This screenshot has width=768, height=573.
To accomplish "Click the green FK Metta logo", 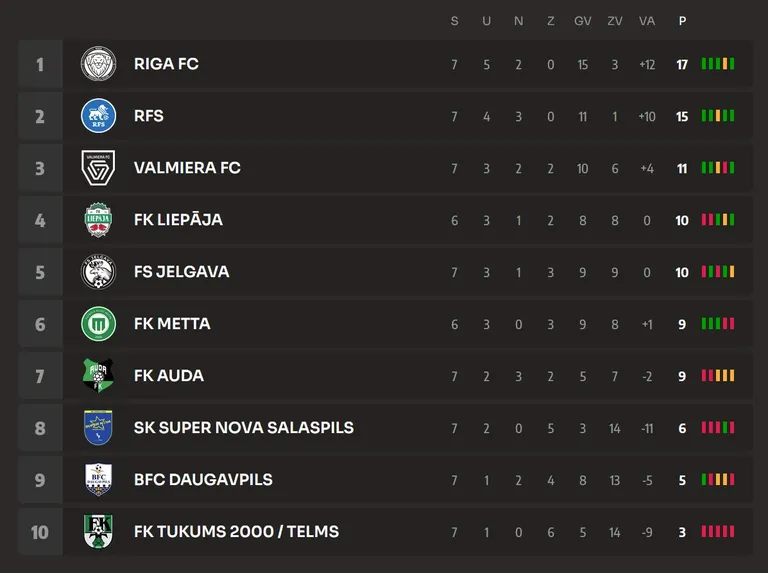I will click(x=98, y=324).
